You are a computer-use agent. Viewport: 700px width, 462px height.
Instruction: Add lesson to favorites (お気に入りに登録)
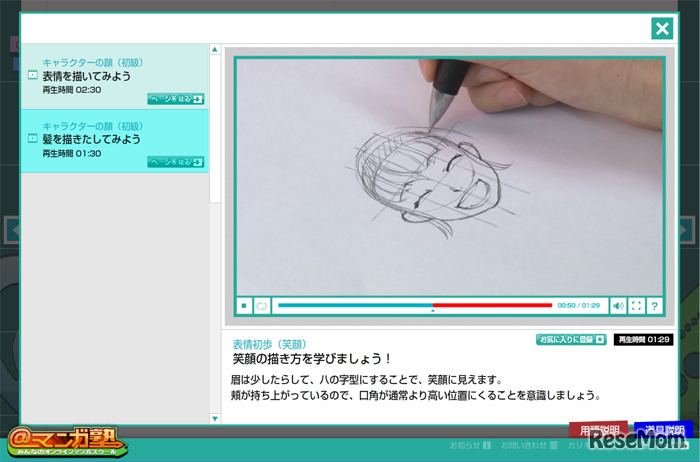coord(571,340)
